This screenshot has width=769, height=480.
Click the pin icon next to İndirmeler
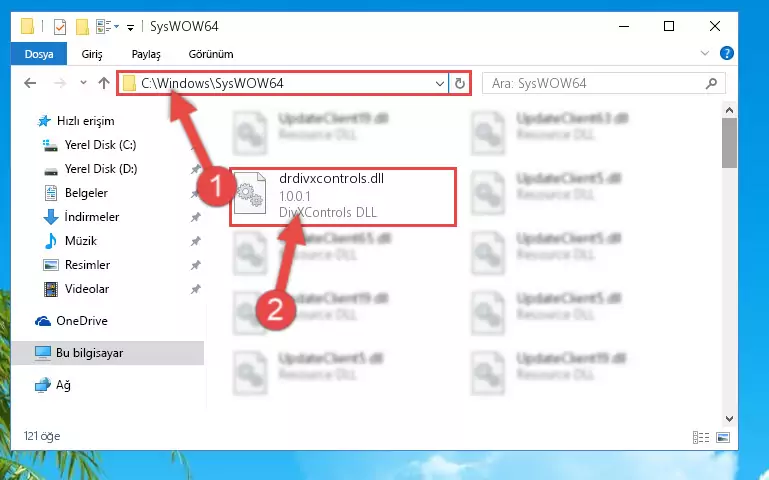pos(195,217)
